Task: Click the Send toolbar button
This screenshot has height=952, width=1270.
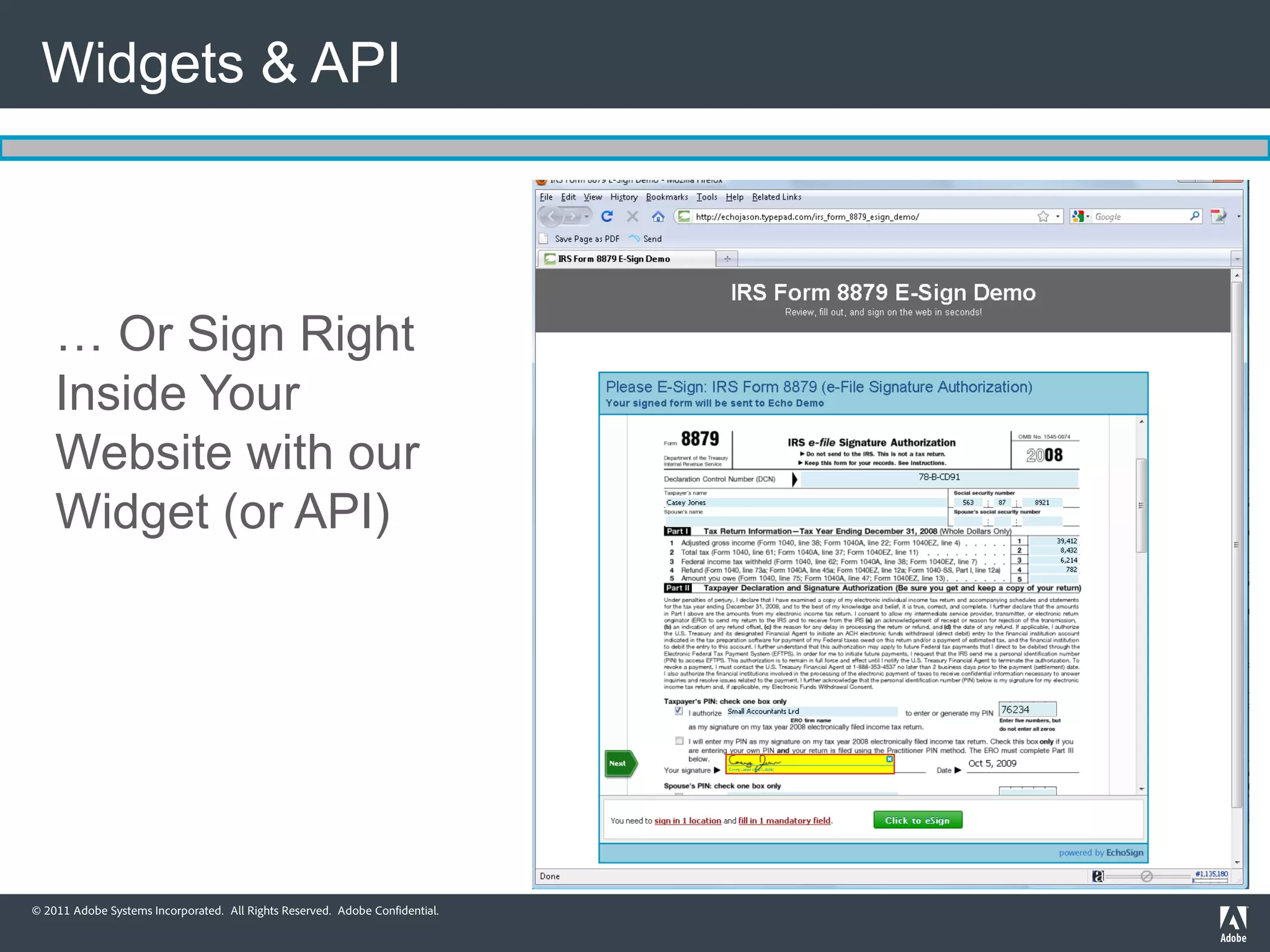Action: click(645, 239)
